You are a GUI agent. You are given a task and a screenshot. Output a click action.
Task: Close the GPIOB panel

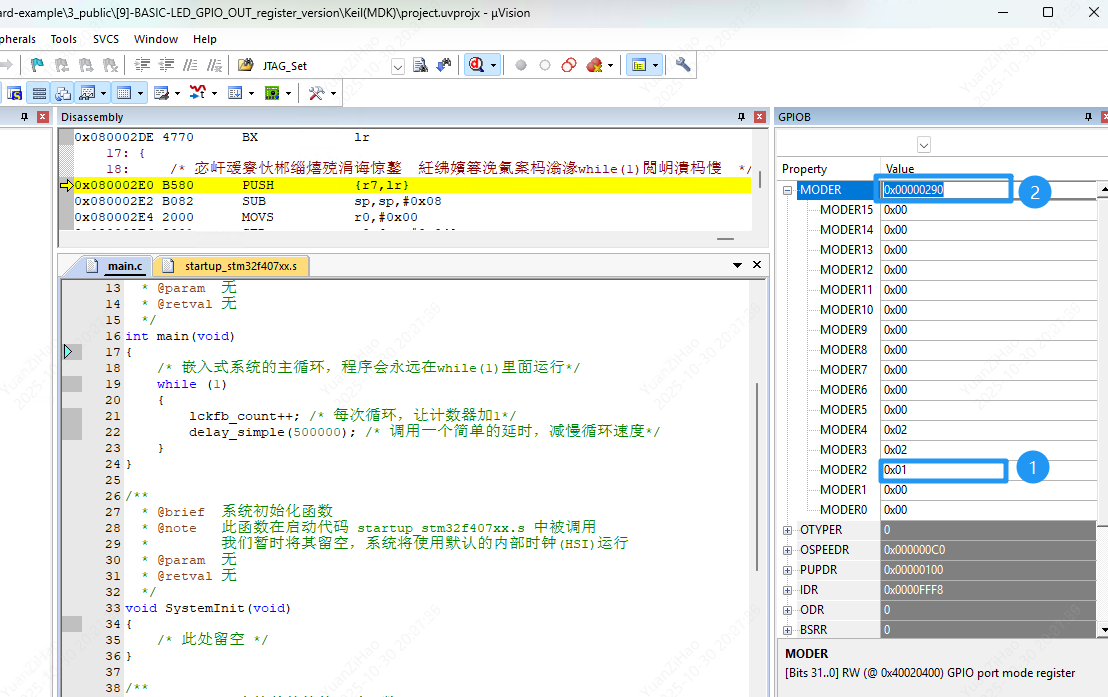(1104, 117)
